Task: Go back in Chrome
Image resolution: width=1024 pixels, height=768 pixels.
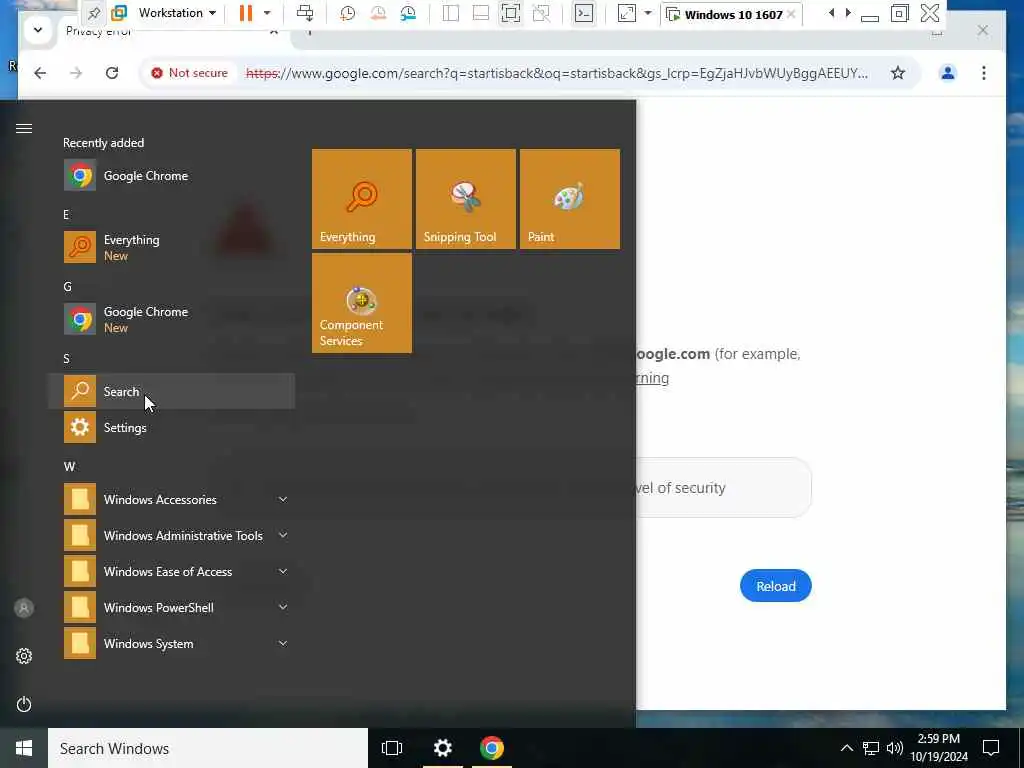Action: [x=40, y=73]
